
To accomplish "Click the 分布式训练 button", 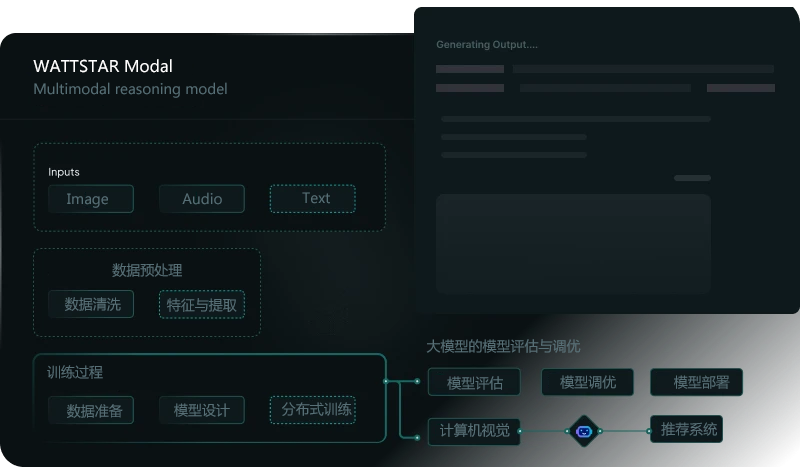I will (312, 410).
